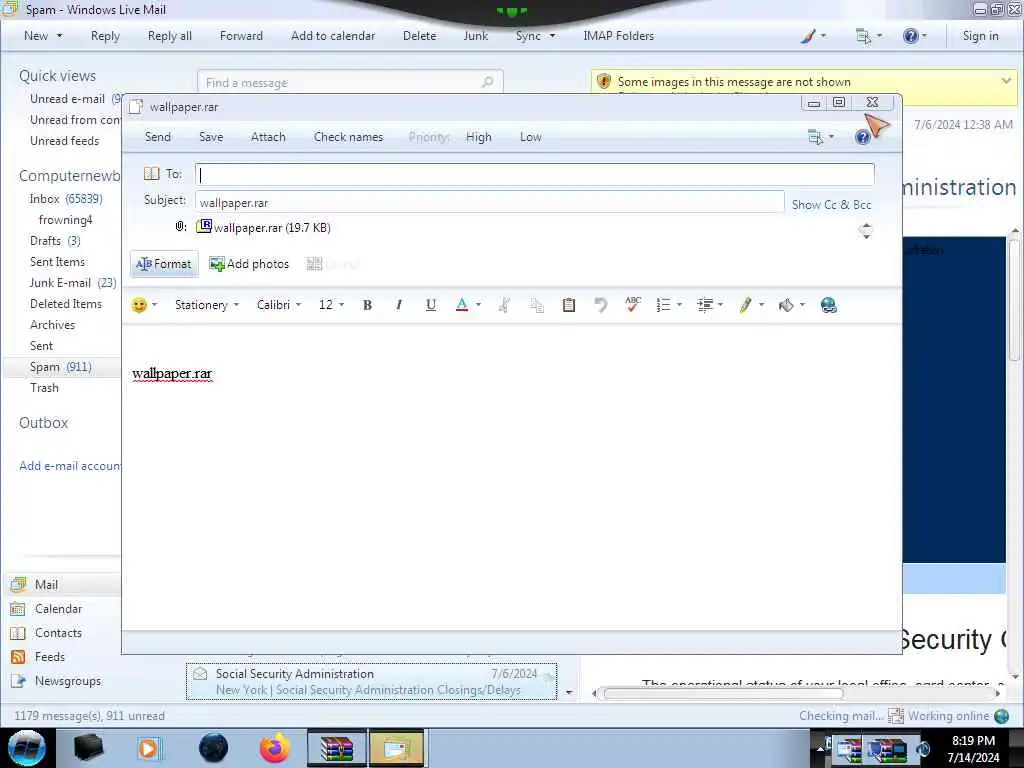The image size is (1024, 768).
Task: Click IMAP Folders button
Action: click(x=618, y=36)
